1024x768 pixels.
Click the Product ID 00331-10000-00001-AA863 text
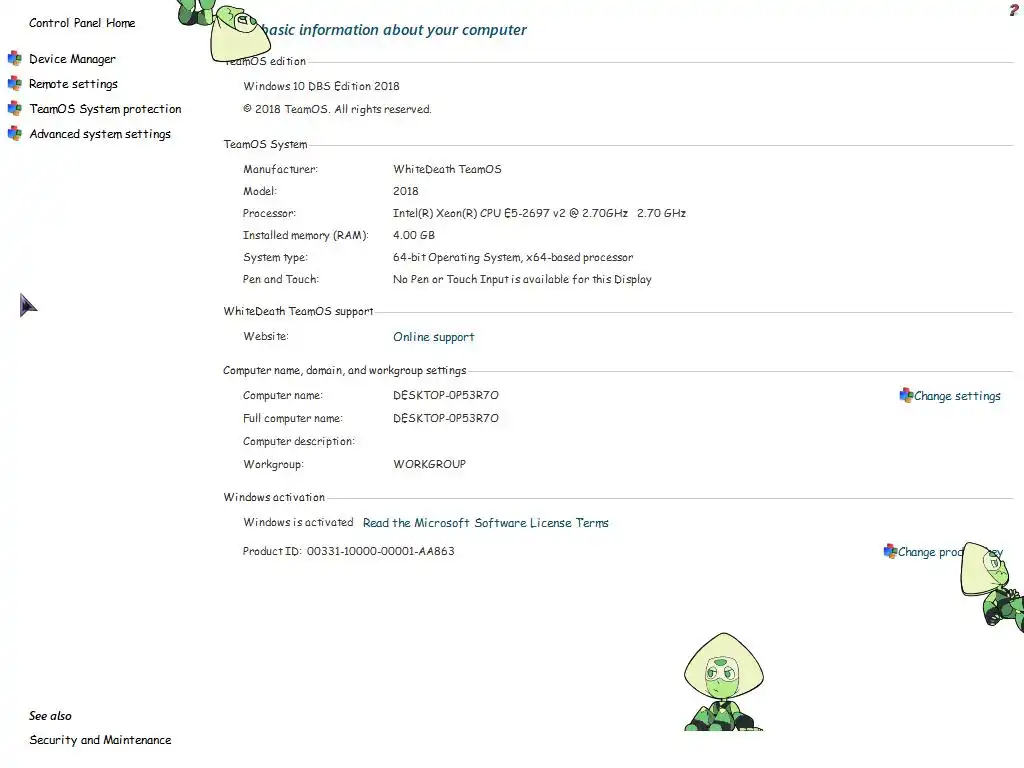tap(349, 551)
